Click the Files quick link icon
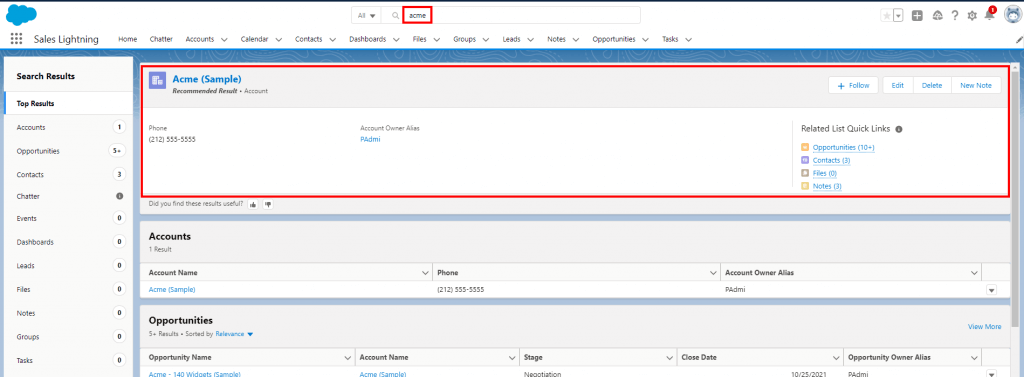Screen dimensions: 1024x377 (805, 173)
